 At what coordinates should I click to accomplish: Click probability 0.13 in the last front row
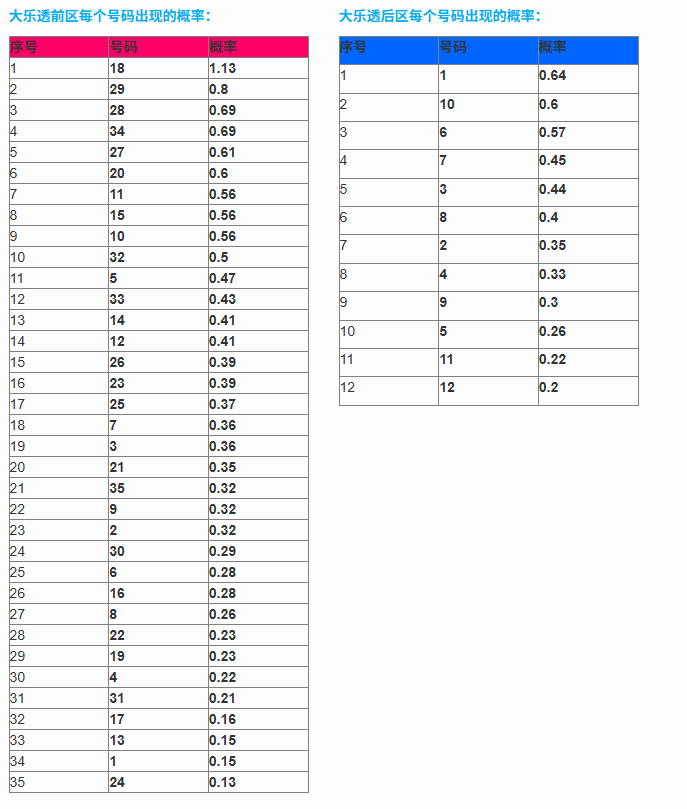pyautogui.click(x=258, y=782)
